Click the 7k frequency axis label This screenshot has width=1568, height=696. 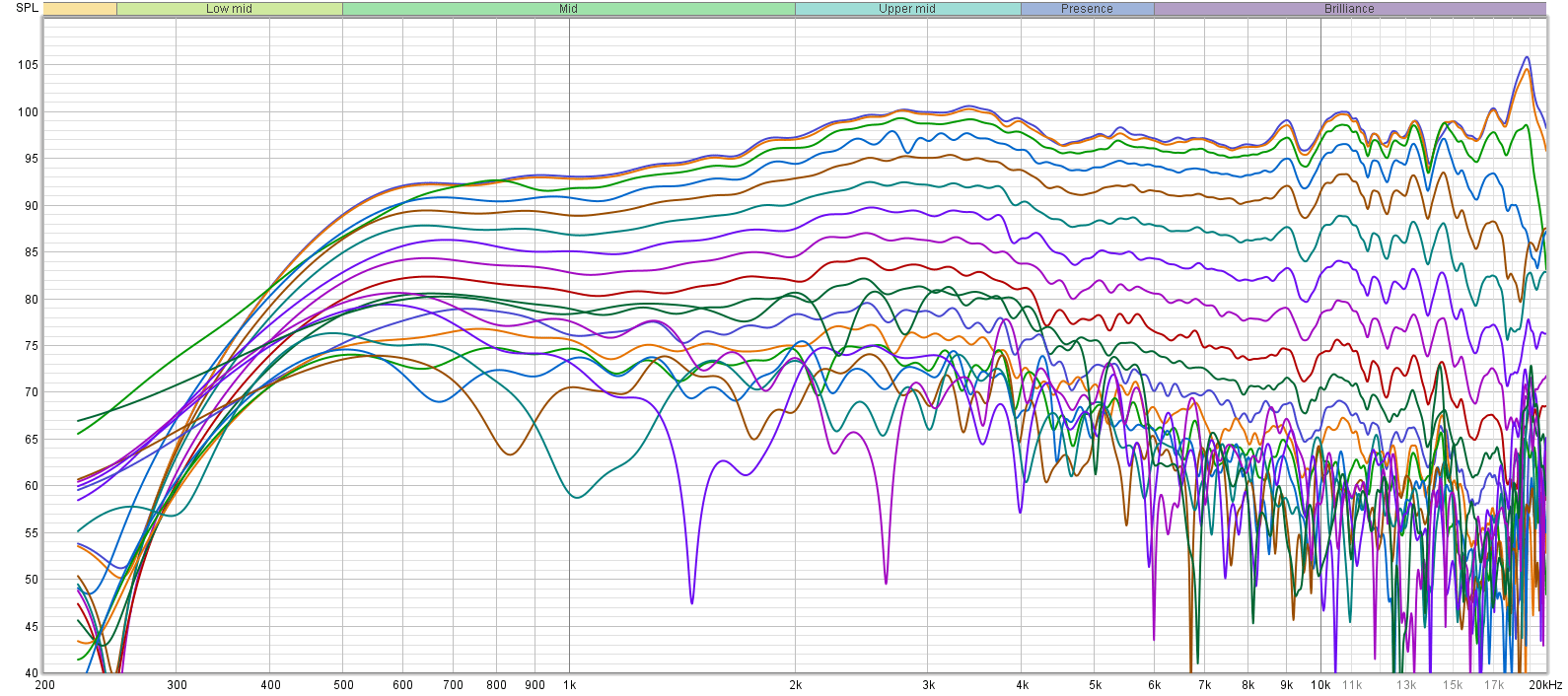point(1204,685)
